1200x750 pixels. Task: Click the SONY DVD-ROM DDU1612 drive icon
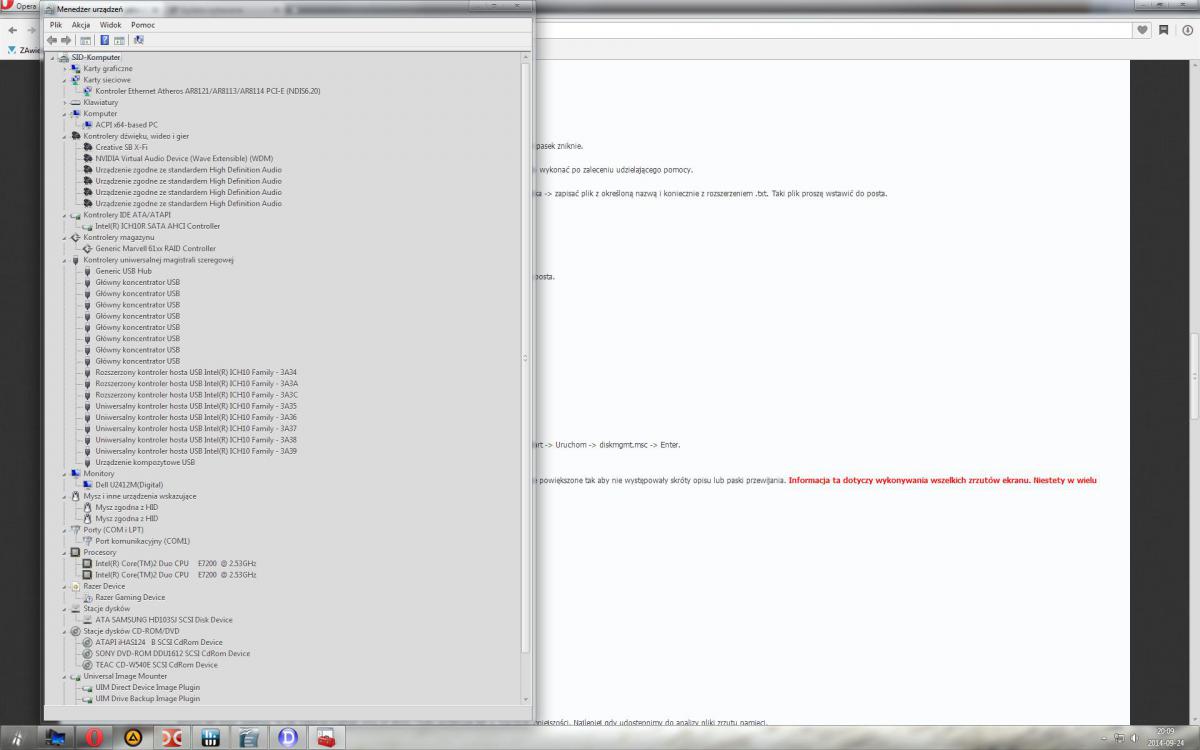tap(88, 653)
